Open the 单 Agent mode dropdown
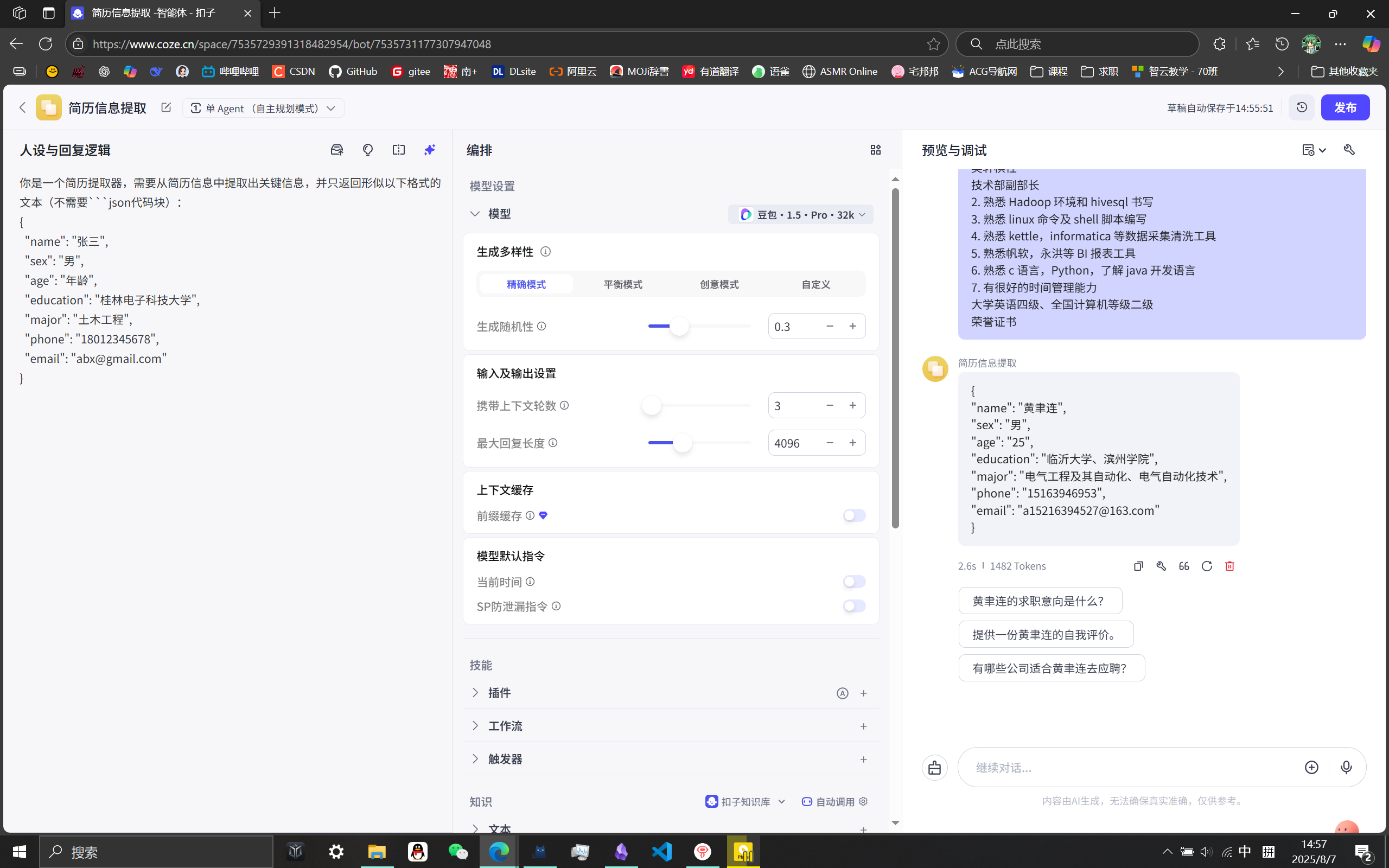The image size is (1389, 868). coord(264,108)
